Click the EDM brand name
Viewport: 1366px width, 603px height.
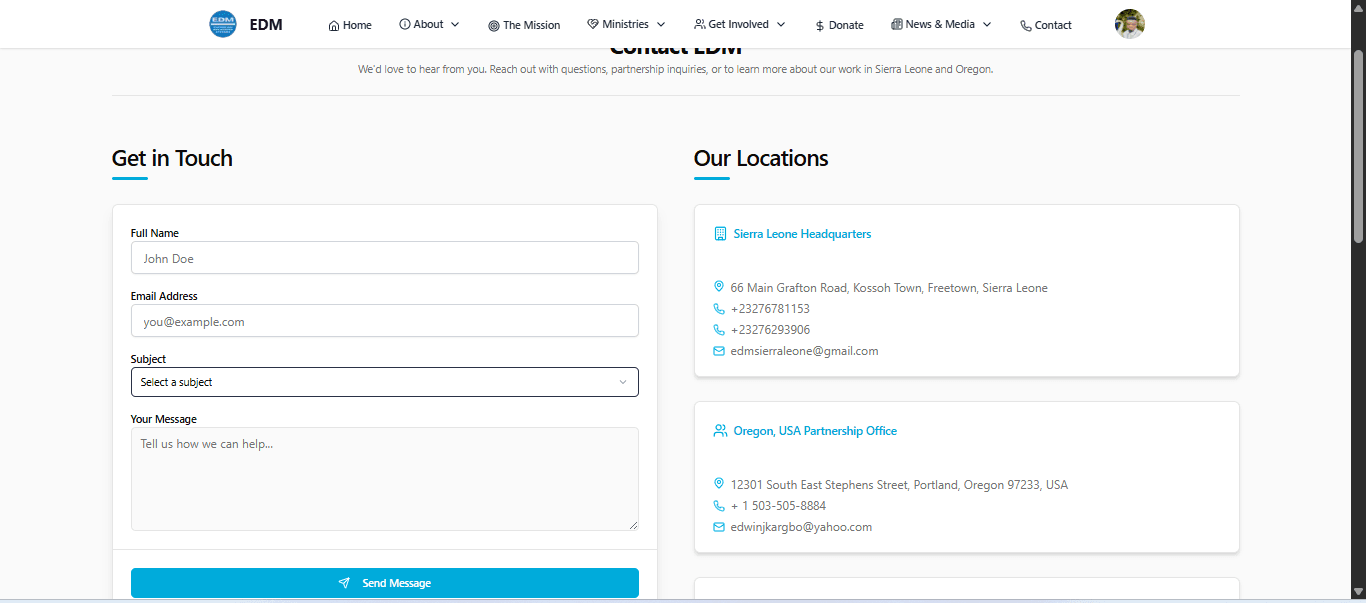click(x=266, y=25)
